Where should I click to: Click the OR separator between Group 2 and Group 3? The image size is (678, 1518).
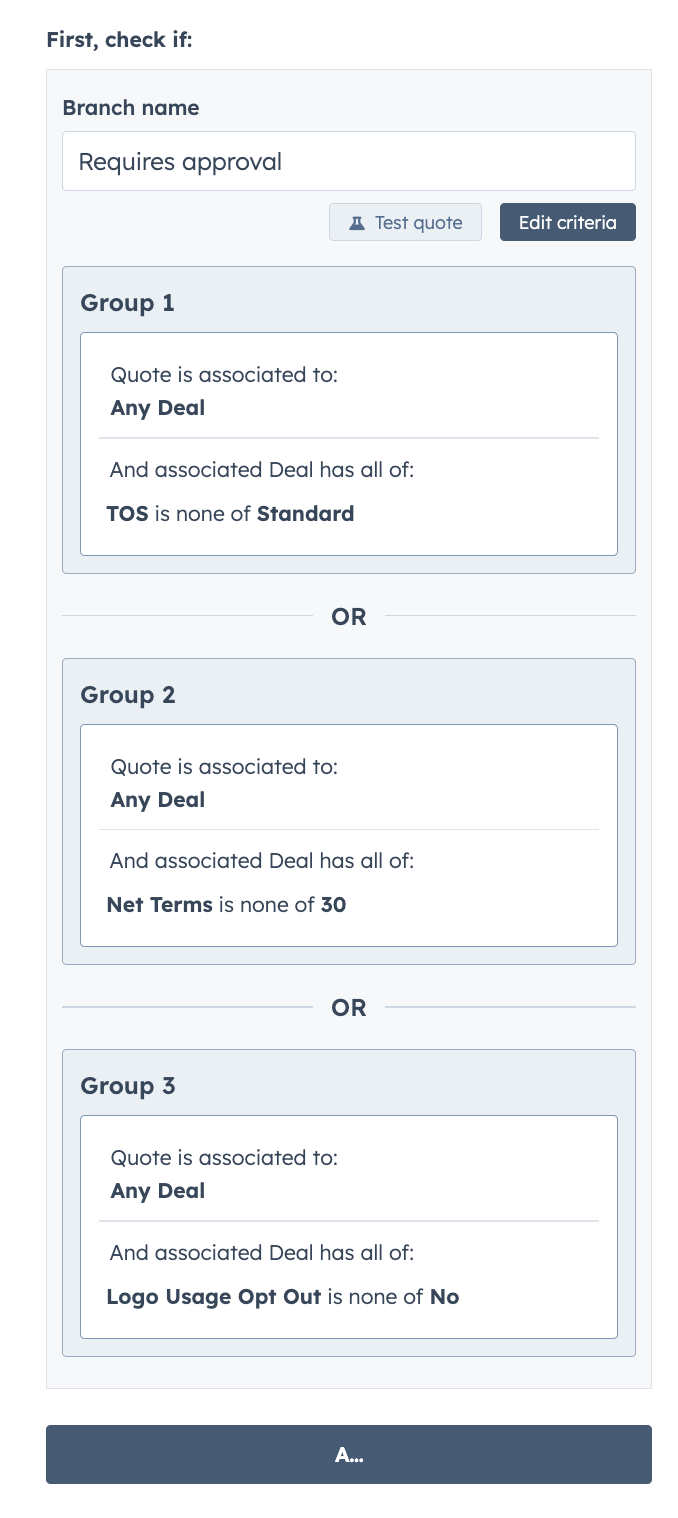coord(349,1008)
